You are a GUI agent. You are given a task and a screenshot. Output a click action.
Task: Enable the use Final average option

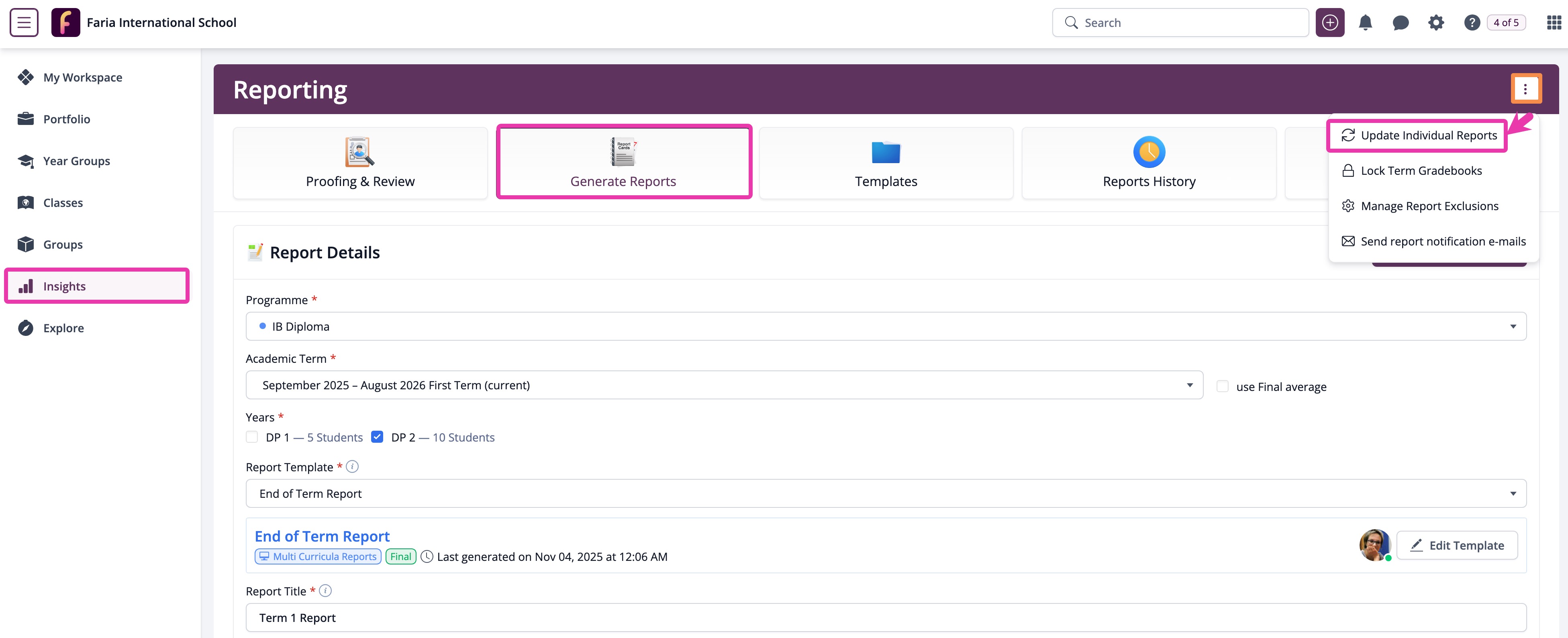[1222, 386]
